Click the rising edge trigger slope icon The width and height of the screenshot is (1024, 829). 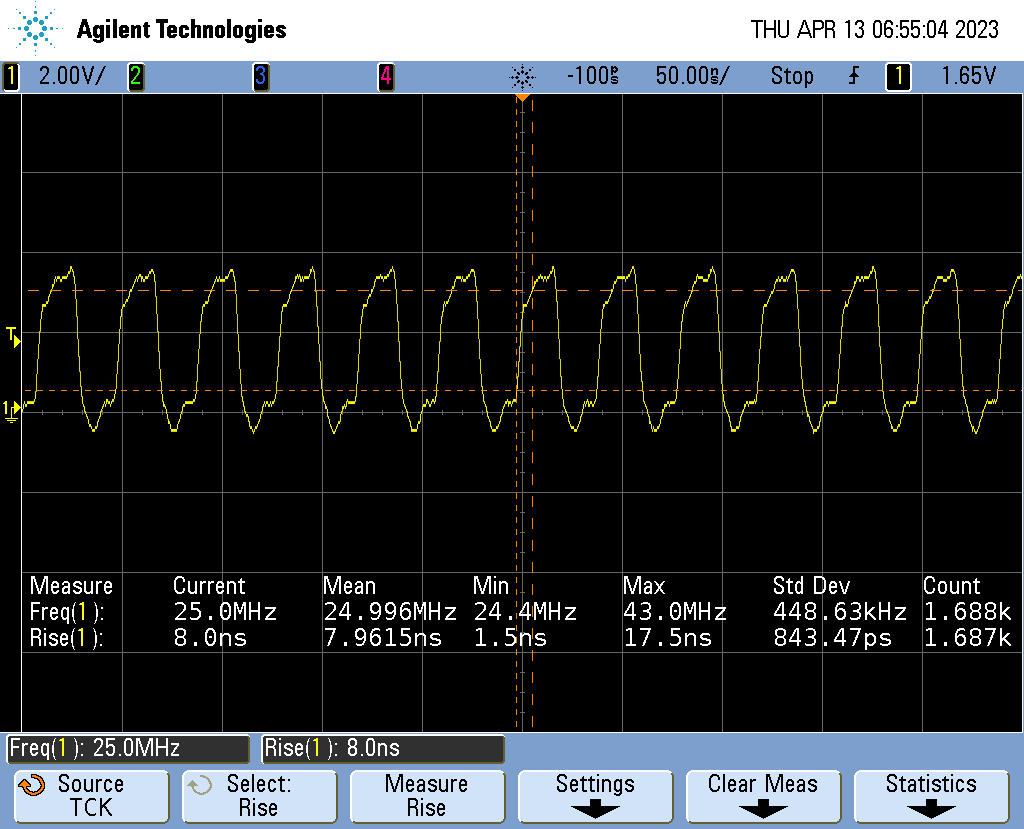854,76
